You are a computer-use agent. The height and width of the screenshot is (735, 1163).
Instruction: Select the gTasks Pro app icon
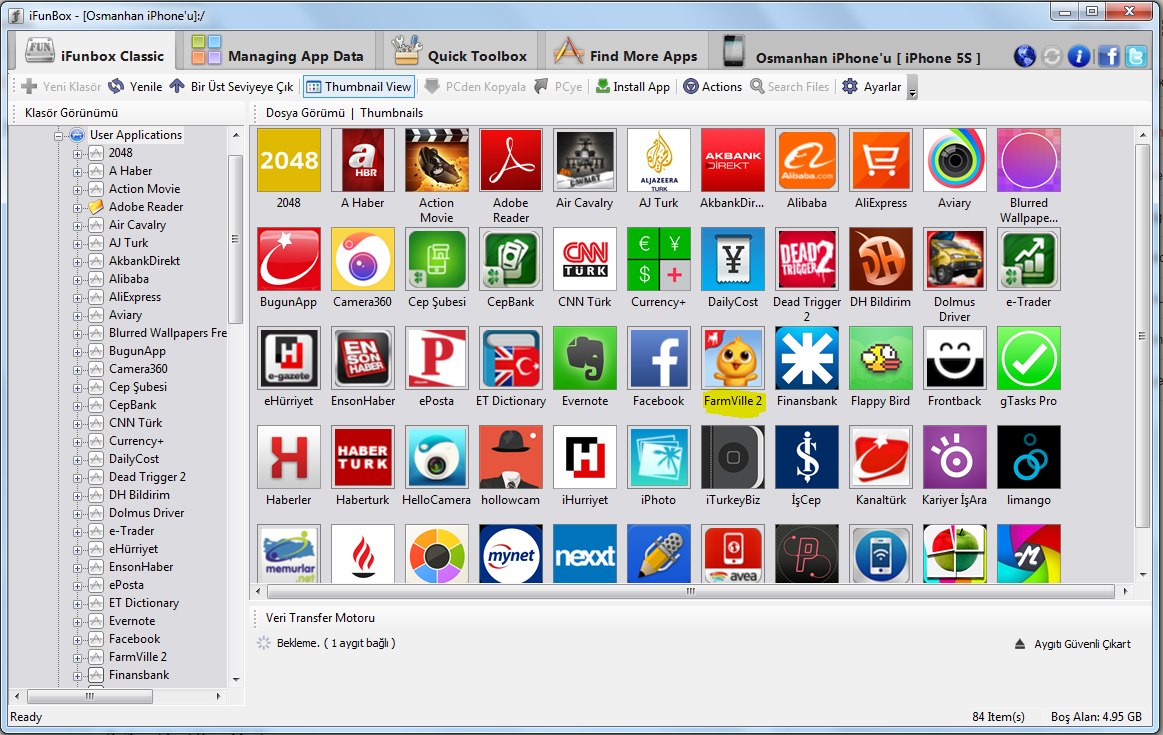coord(1029,358)
